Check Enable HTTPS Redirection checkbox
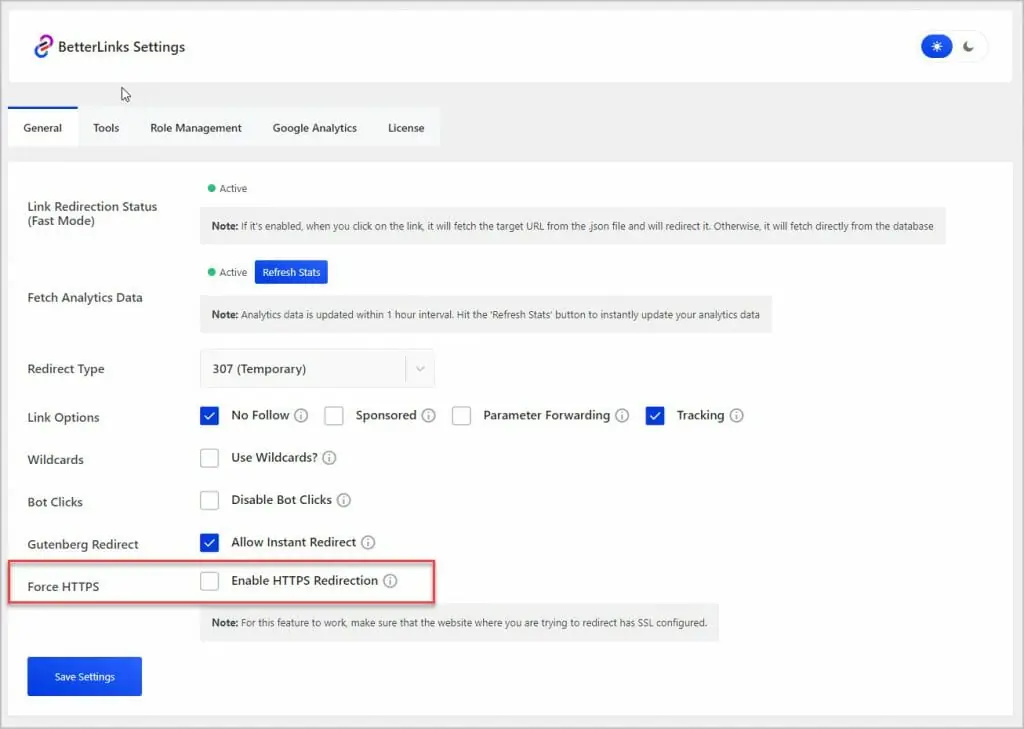1024x729 pixels. pyautogui.click(x=210, y=581)
